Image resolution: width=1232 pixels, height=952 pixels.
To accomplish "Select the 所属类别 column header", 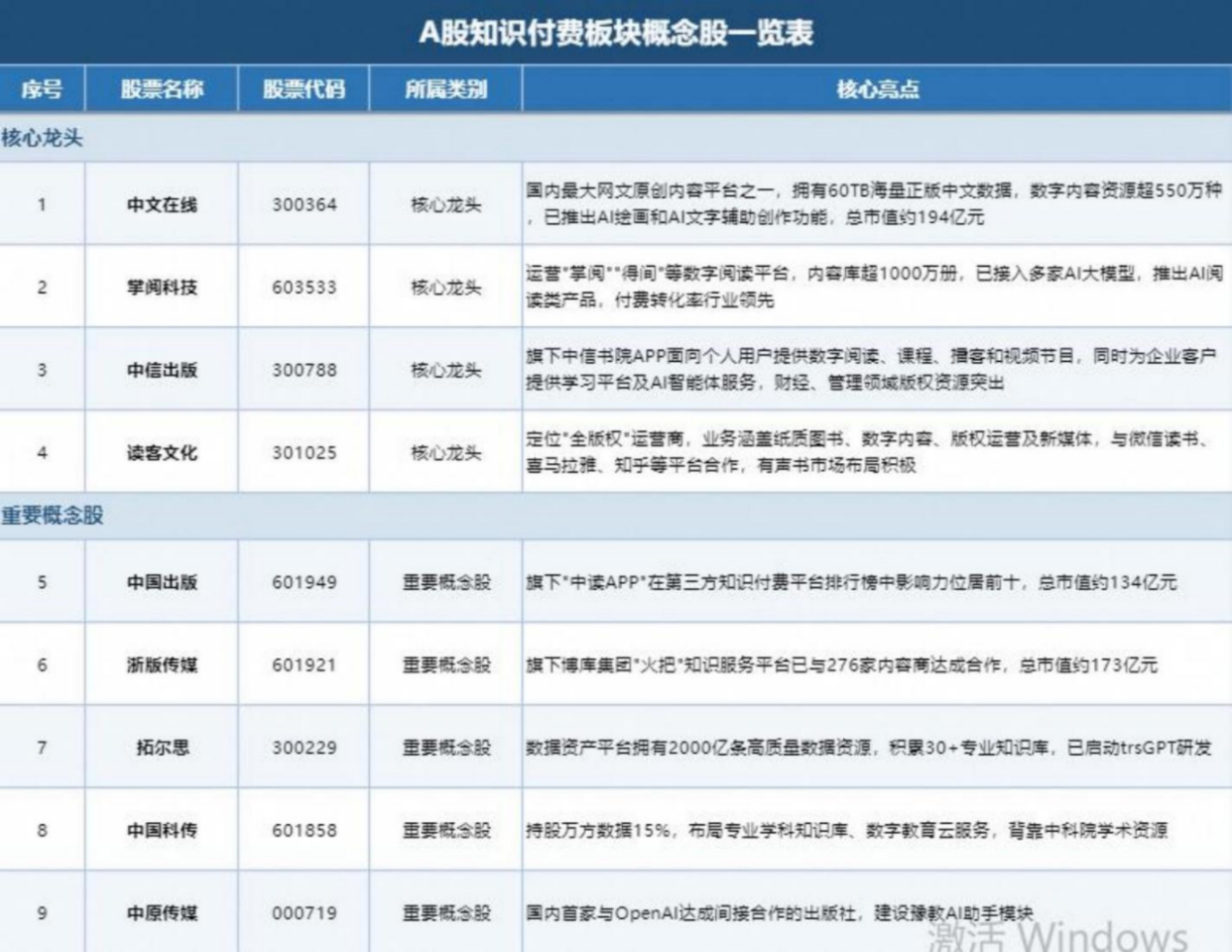I will click(445, 89).
